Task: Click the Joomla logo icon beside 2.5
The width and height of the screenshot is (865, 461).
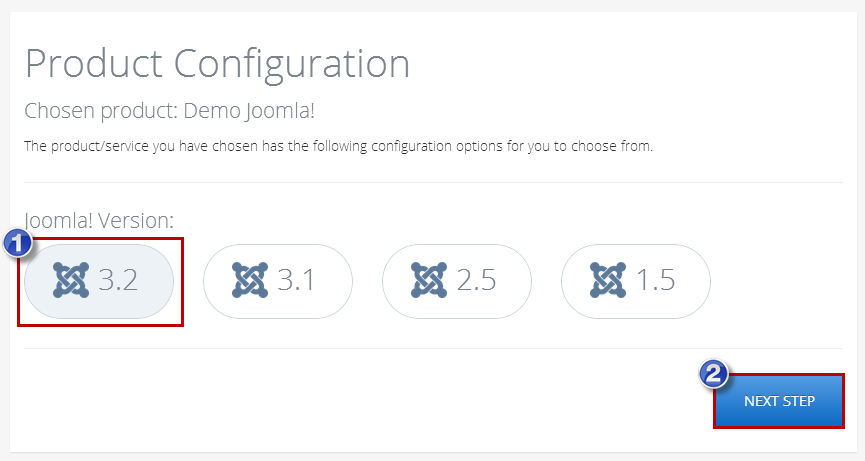Action: 429,280
